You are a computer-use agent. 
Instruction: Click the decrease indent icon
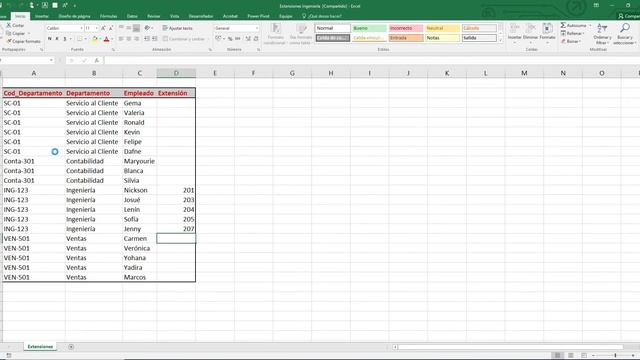(x=147, y=39)
